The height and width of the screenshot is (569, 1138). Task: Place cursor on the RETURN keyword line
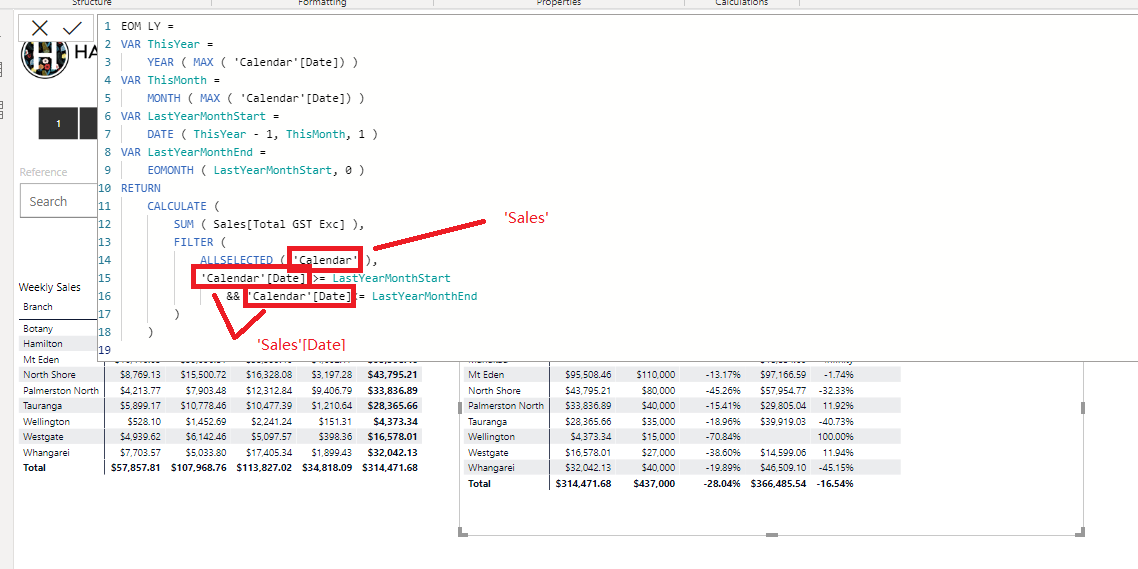point(141,188)
